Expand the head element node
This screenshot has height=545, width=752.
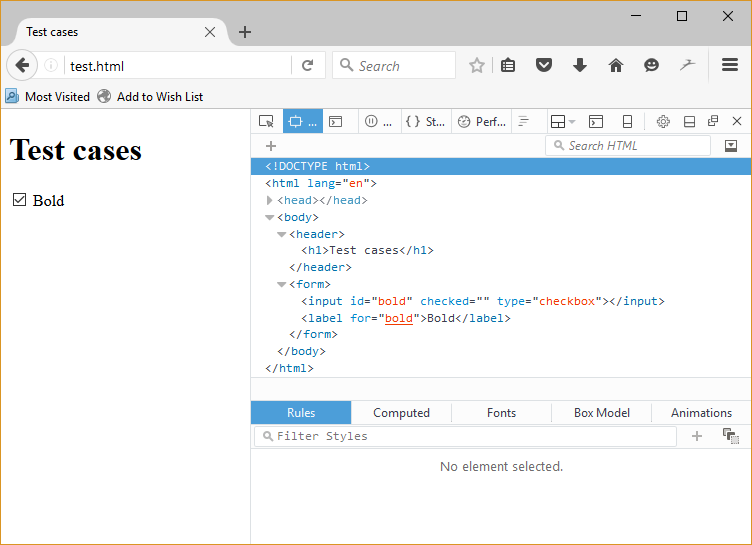[x=270, y=200]
